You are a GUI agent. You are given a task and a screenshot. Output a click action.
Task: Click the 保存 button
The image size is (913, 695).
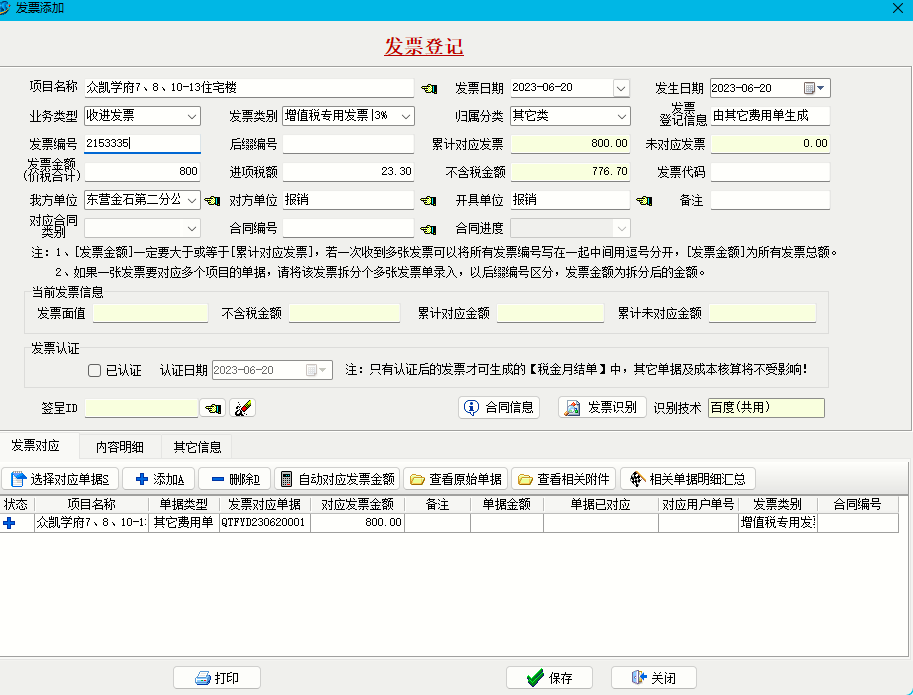tap(549, 677)
